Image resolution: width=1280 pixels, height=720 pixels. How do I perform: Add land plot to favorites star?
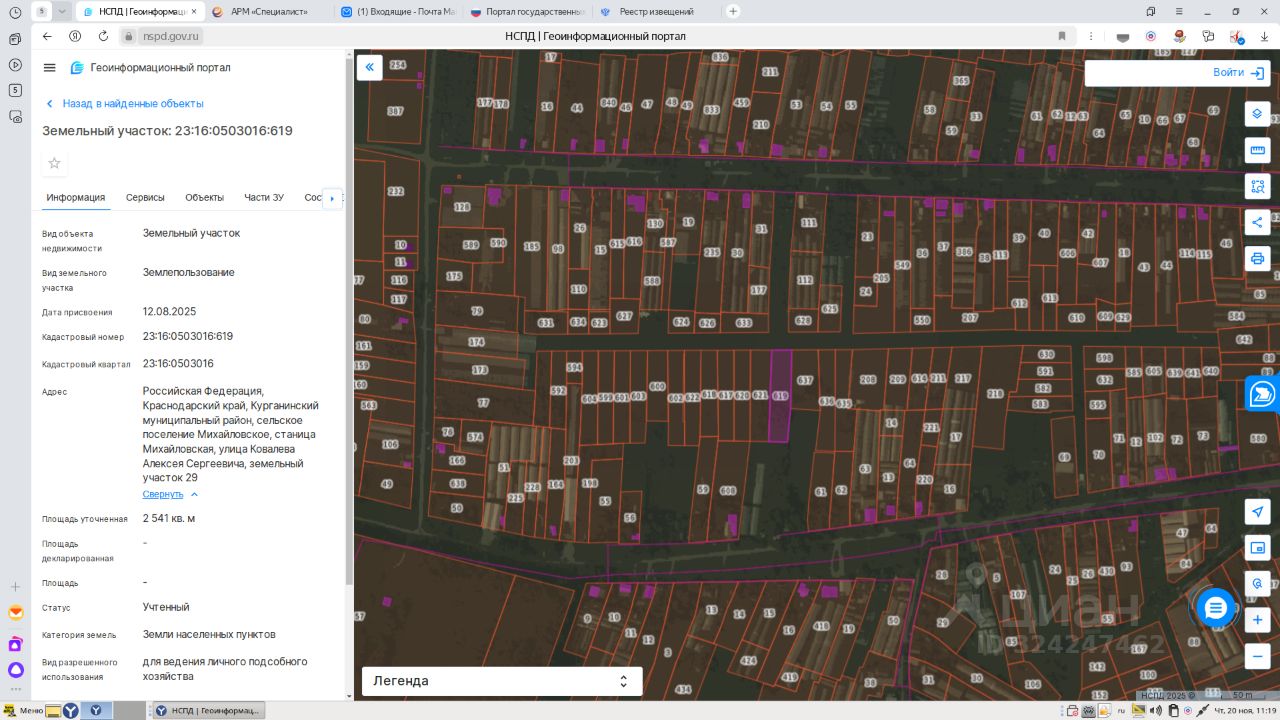[x=55, y=163]
